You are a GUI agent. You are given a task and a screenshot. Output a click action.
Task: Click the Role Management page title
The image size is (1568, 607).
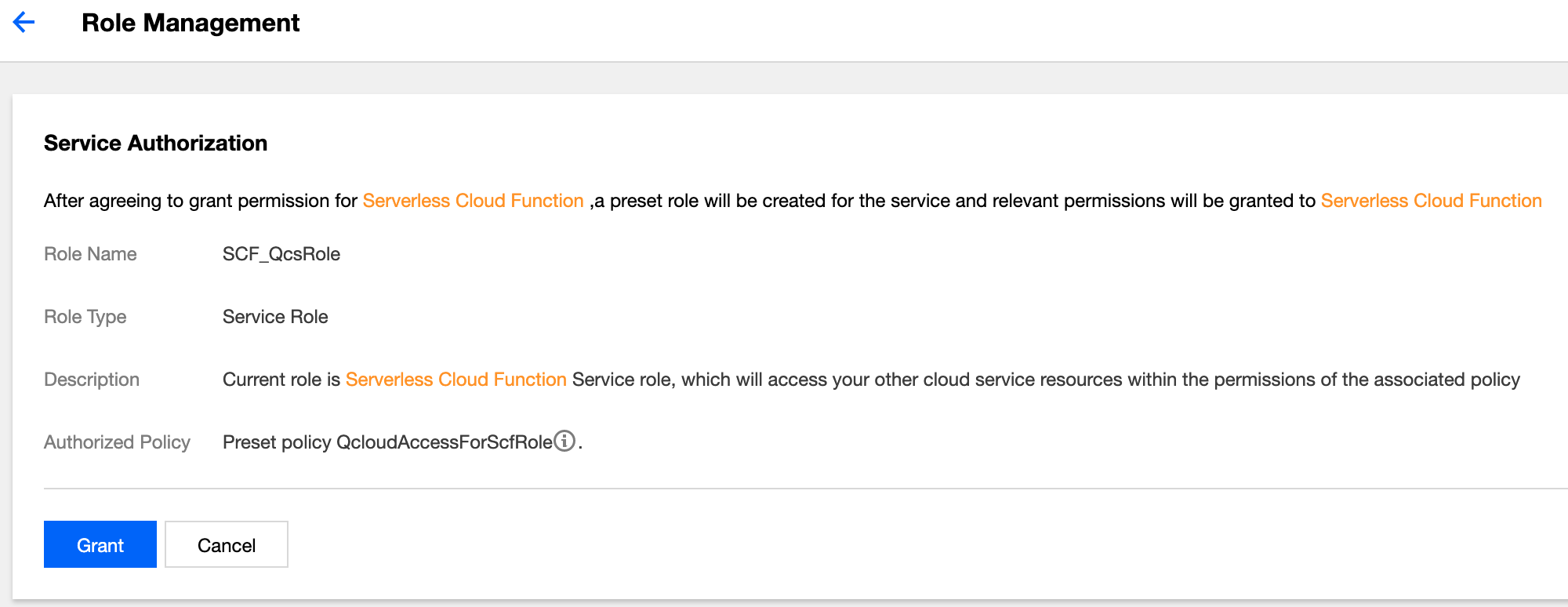point(191,23)
